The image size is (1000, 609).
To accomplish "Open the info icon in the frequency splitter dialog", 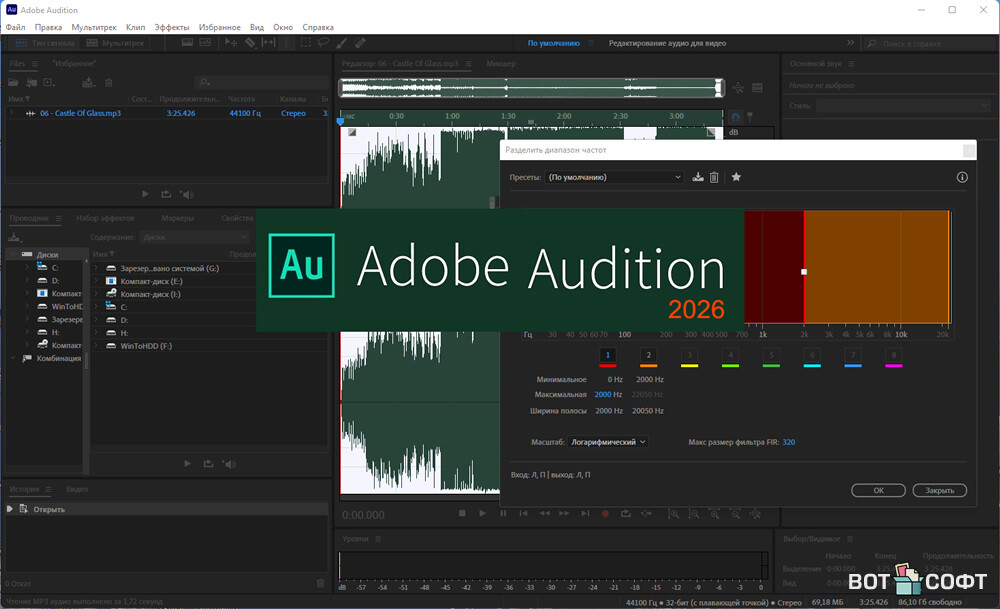I will click(x=962, y=177).
